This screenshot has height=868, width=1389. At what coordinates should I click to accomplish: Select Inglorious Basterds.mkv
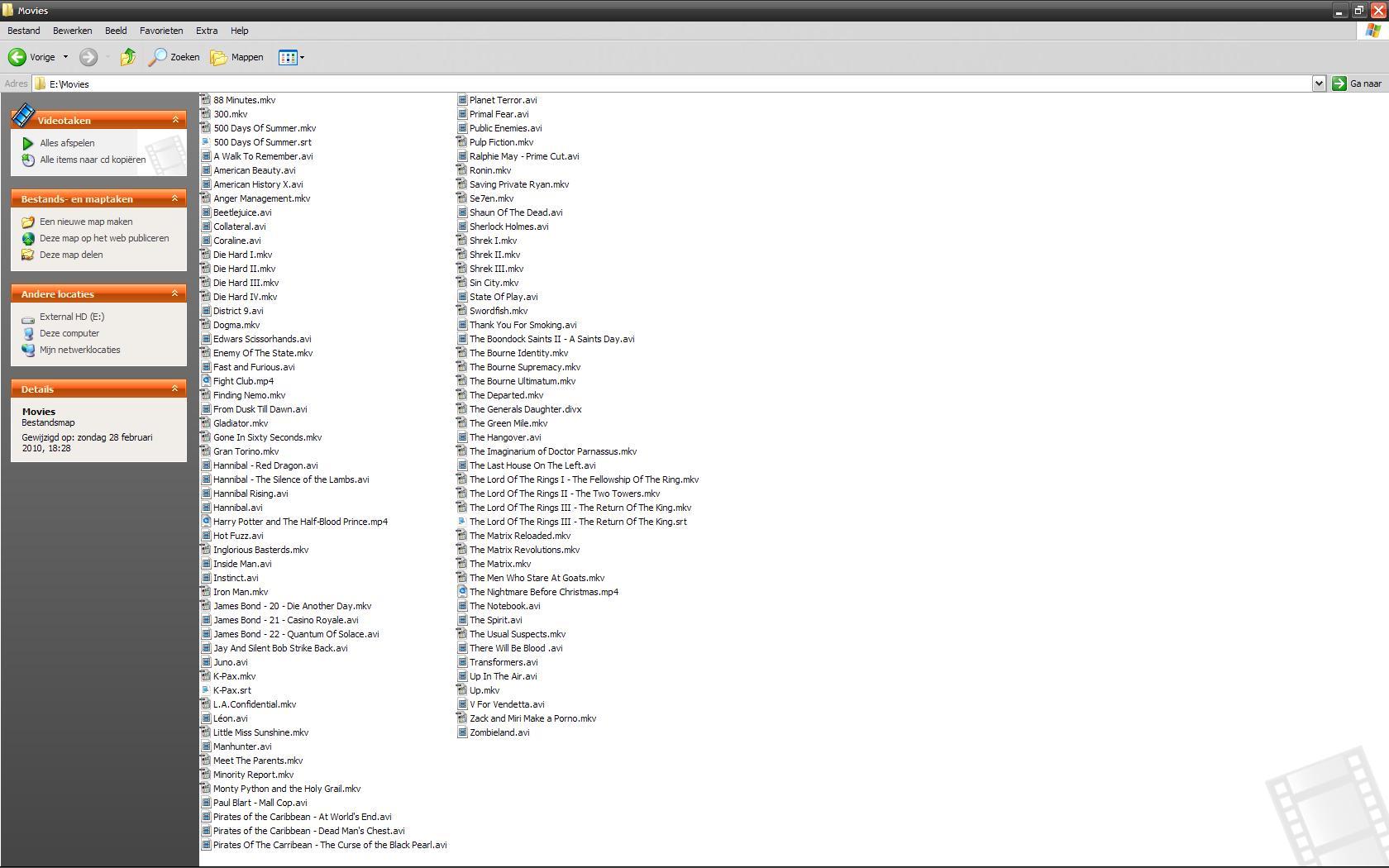(x=260, y=550)
